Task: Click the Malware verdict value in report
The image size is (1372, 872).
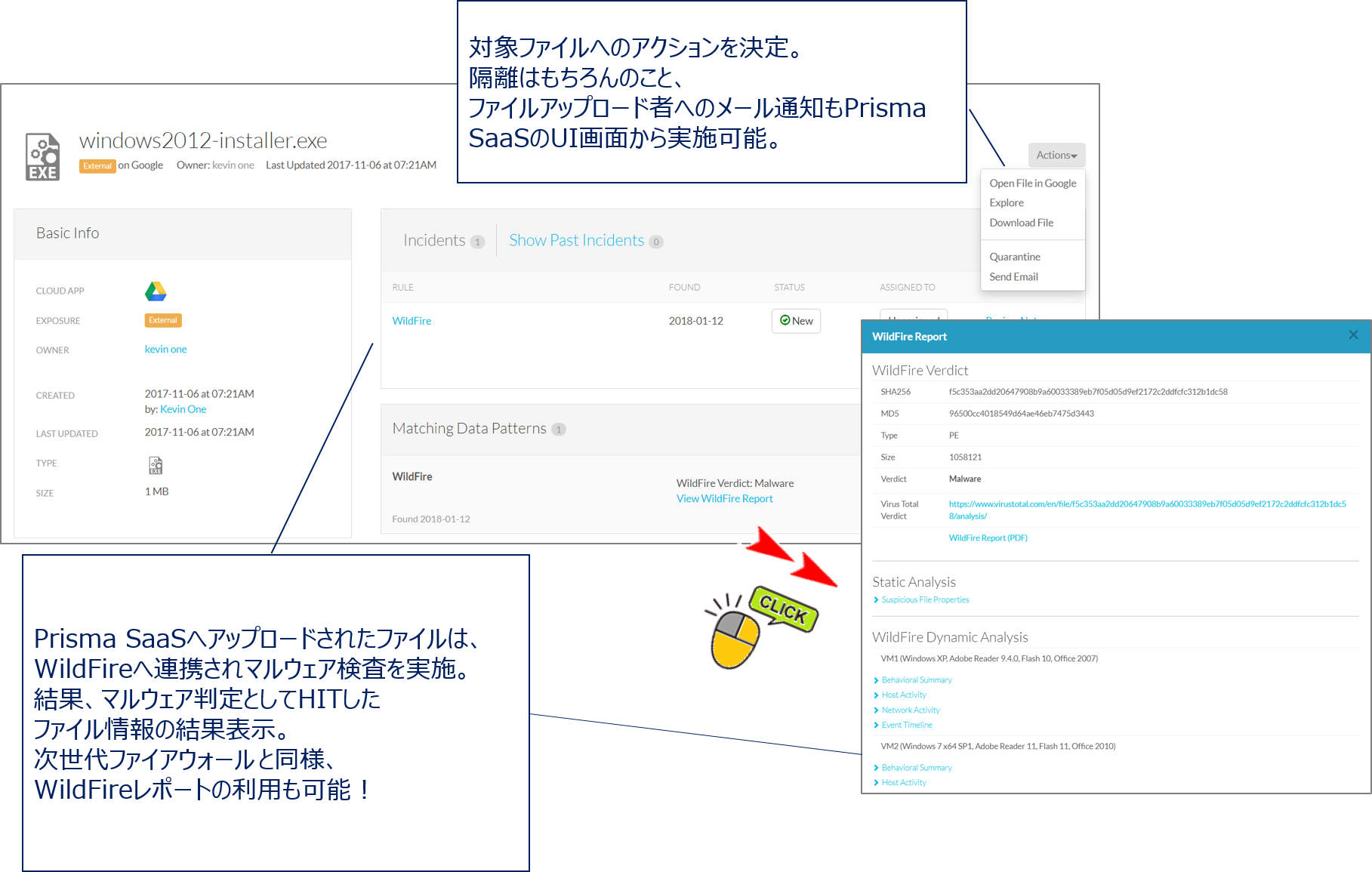Action: click(x=965, y=479)
